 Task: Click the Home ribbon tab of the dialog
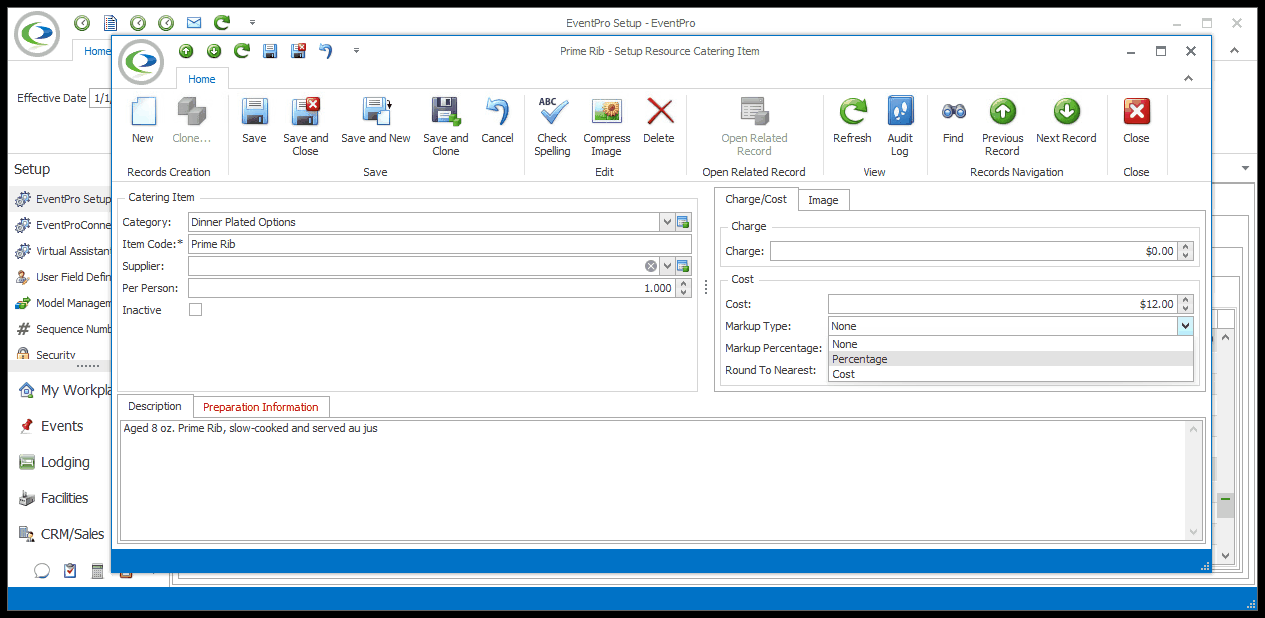(202, 79)
